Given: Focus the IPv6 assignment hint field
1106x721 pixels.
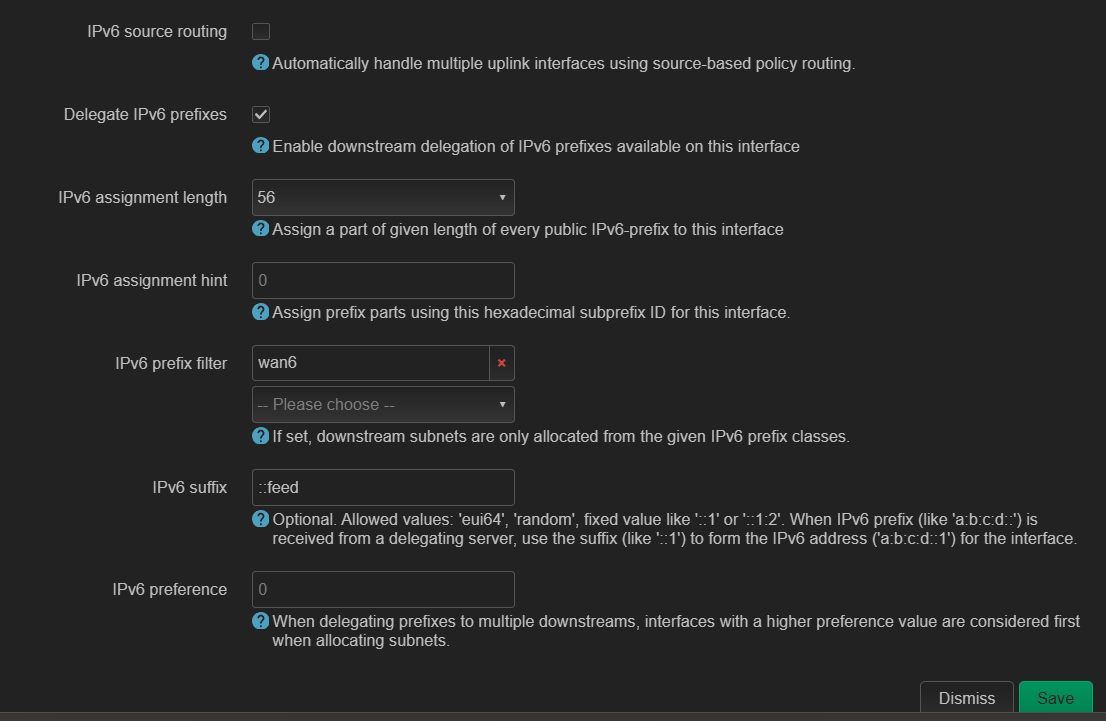Looking at the screenshot, I should pos(383,281).
